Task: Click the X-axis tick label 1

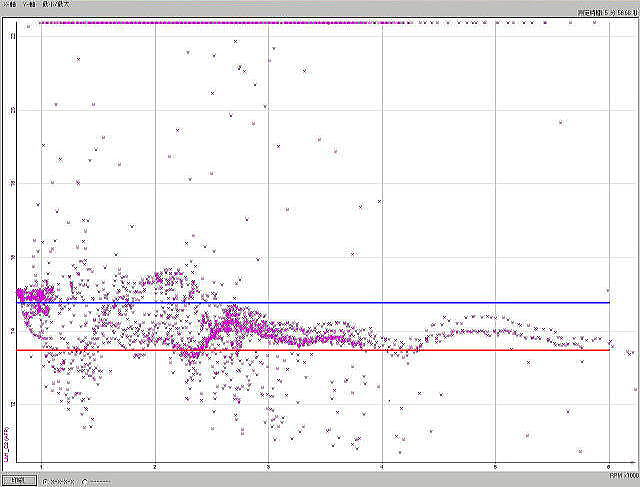Action: [x=41, y=467]
